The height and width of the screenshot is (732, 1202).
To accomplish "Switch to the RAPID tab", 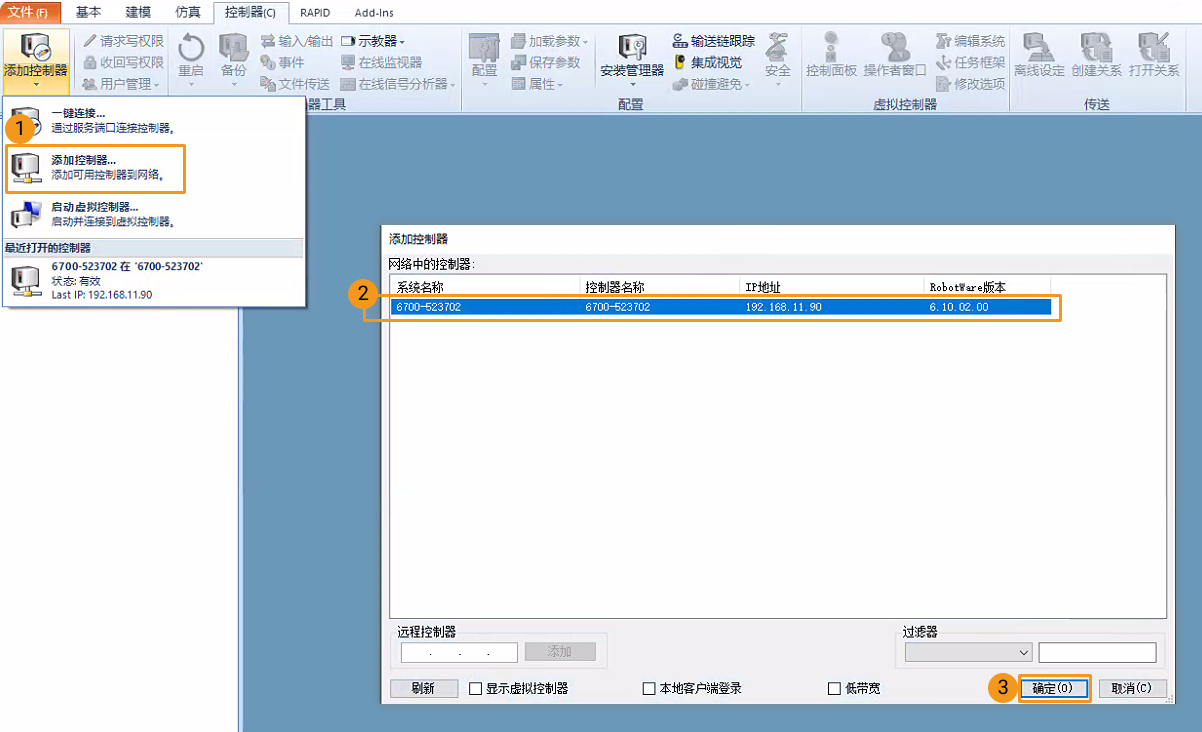I will pos(314,12).
